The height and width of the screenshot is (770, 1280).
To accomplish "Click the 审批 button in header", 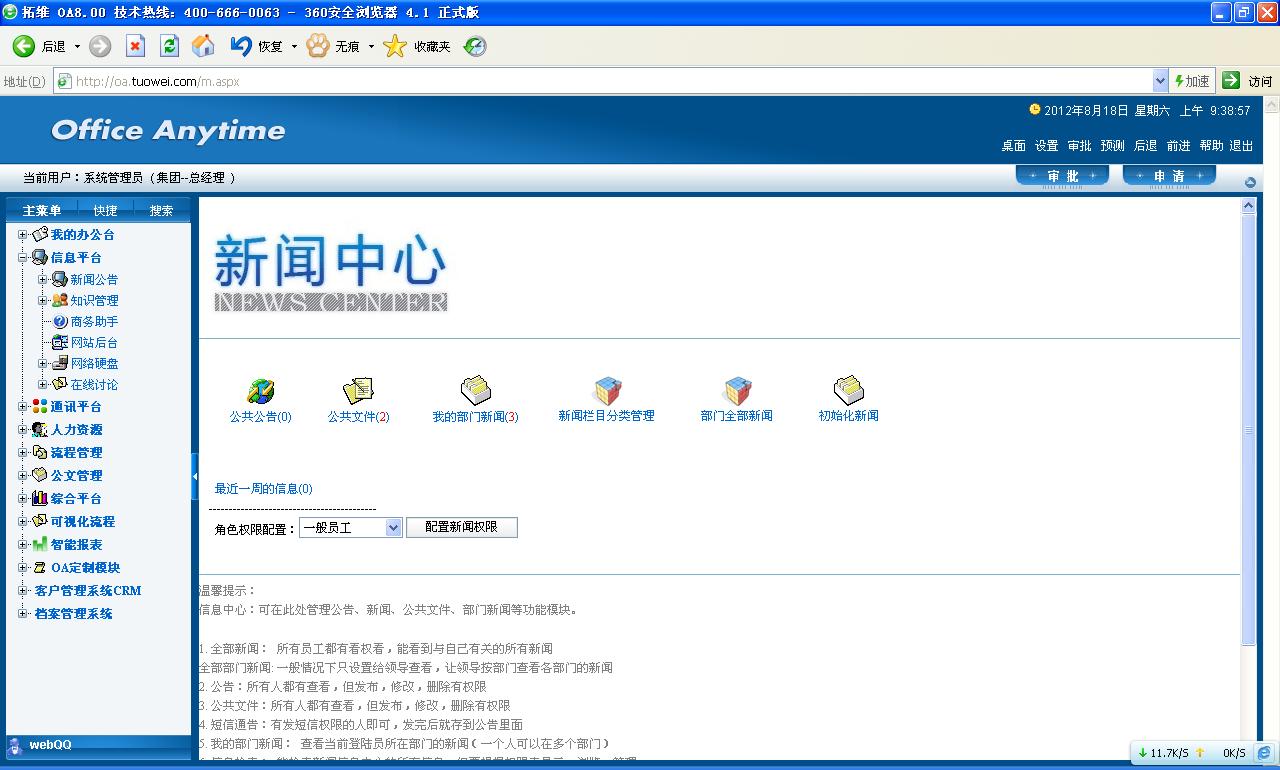I will (1062, 176).
